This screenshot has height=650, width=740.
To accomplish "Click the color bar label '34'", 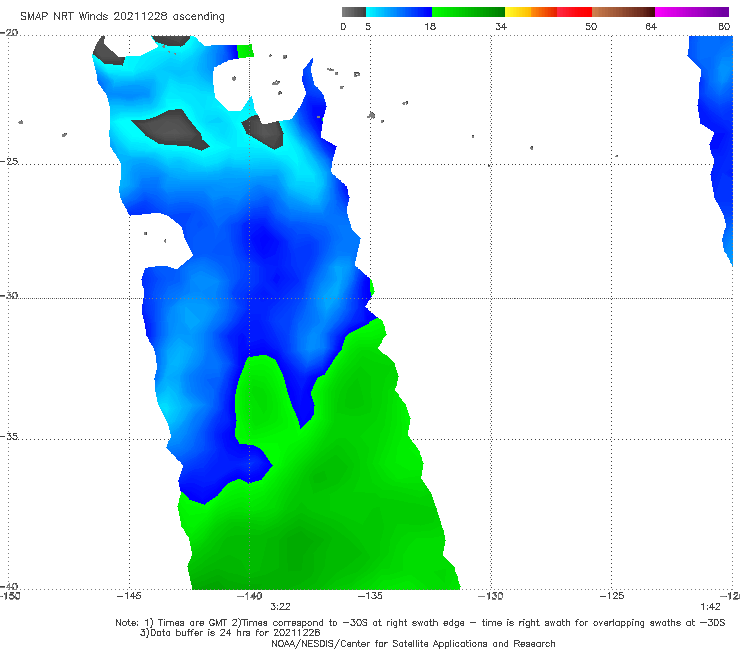I will [x=501, y=26].
